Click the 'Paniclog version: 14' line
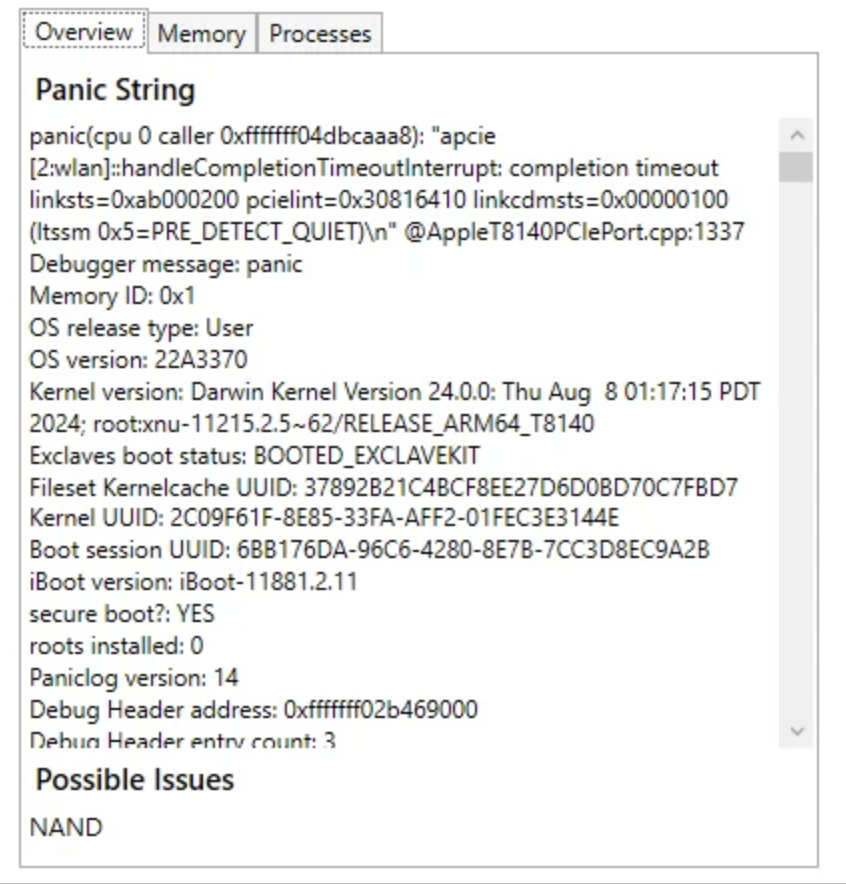The height and width of the screenshot is (884, 846). [x=134, y=677]
